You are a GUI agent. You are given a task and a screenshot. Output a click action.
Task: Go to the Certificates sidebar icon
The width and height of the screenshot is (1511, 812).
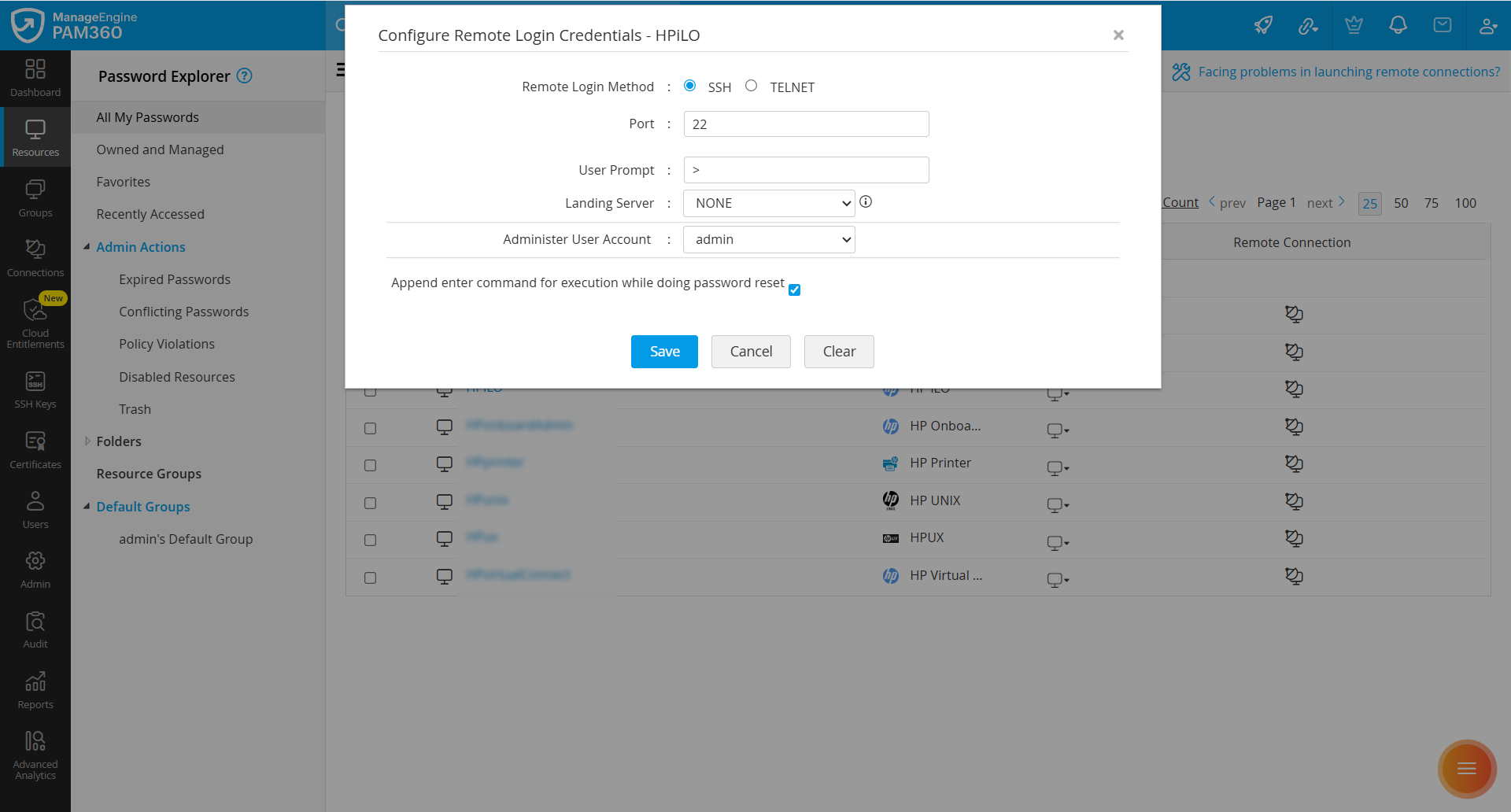pos(35,450)
